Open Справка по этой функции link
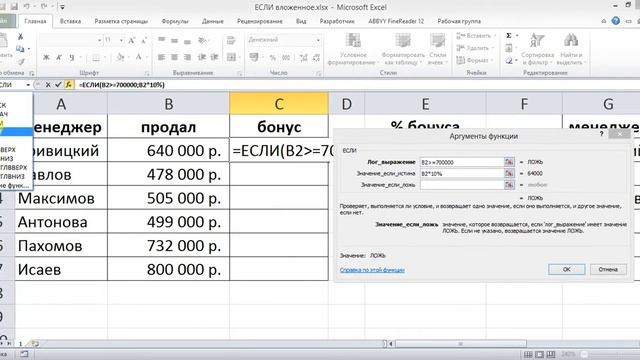The width and height of the screenshot is (640, 360). [x=372, y=270]
